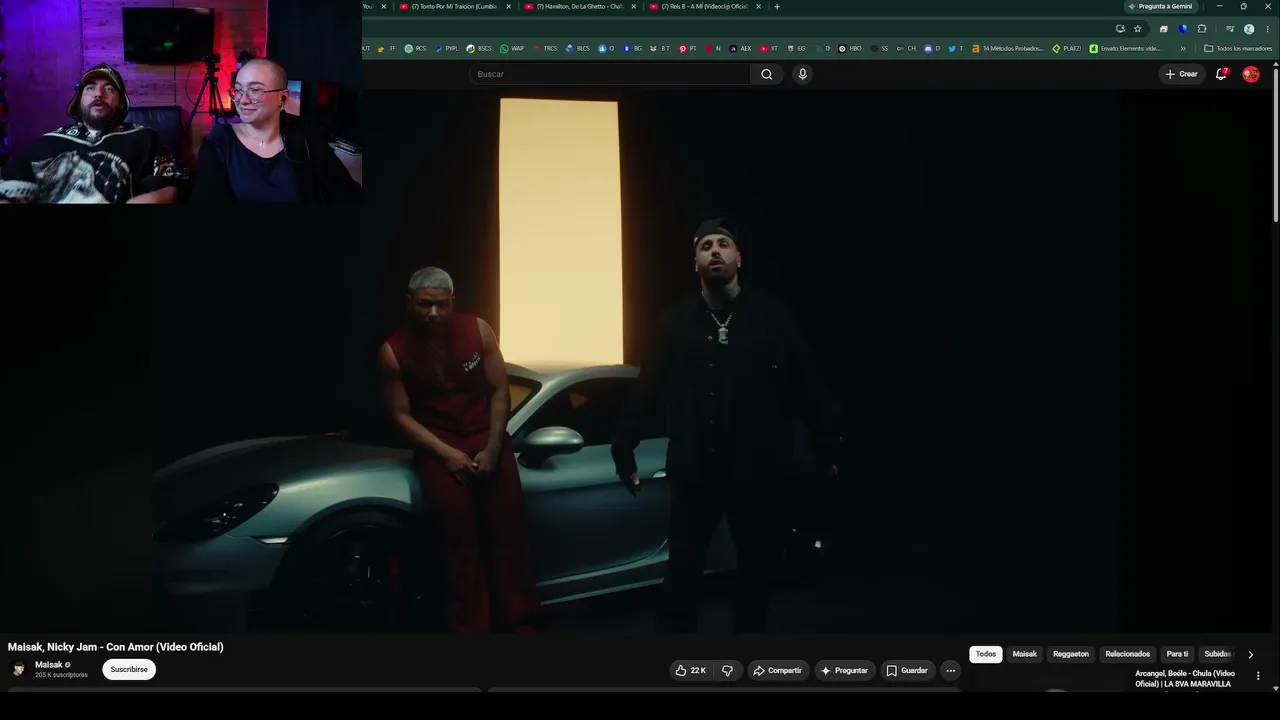This screenshot has width=1280, height=720.
Task: Click the Preguntar button
Action: click(845, 670)
